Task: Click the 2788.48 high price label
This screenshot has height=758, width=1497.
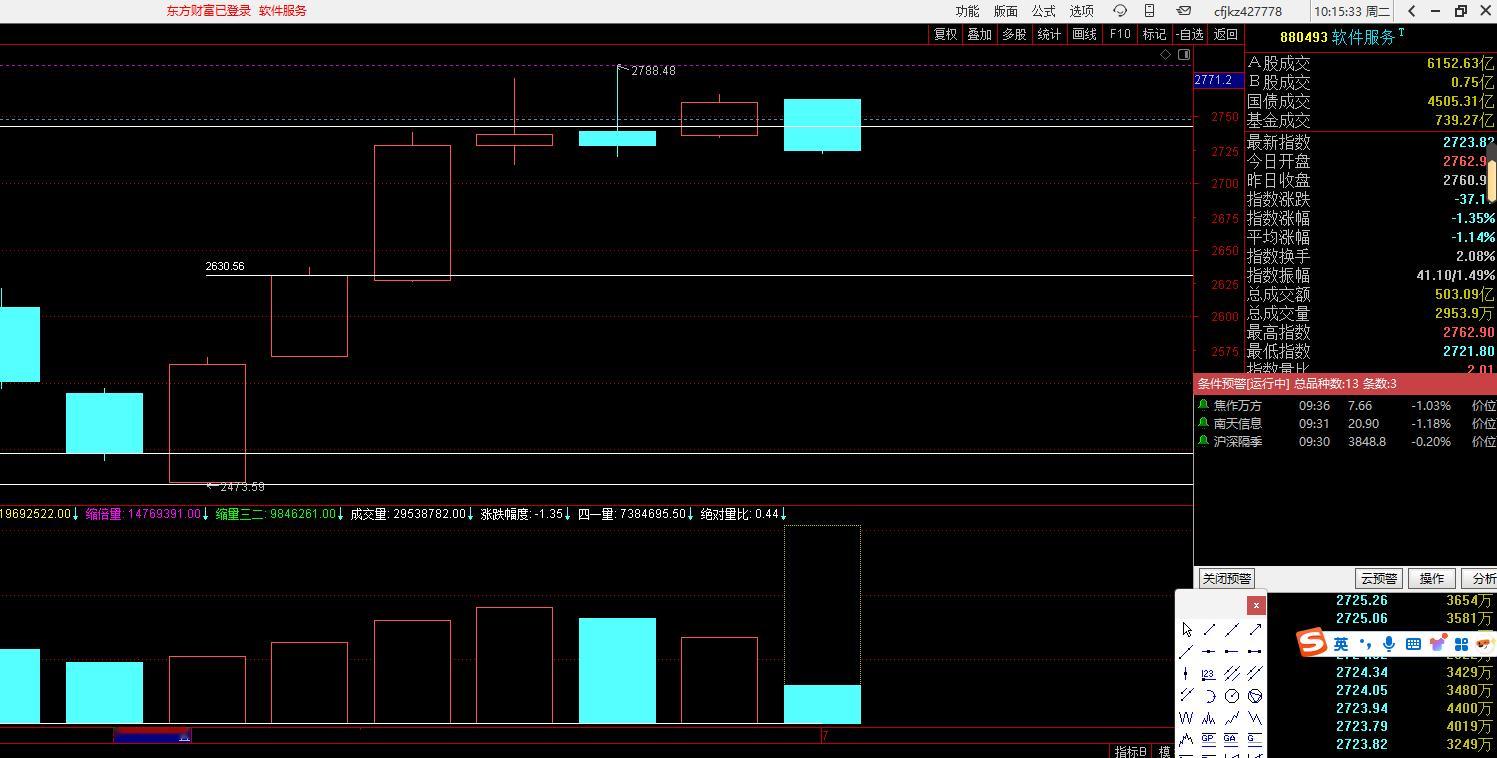Action: tap(653, 71)
